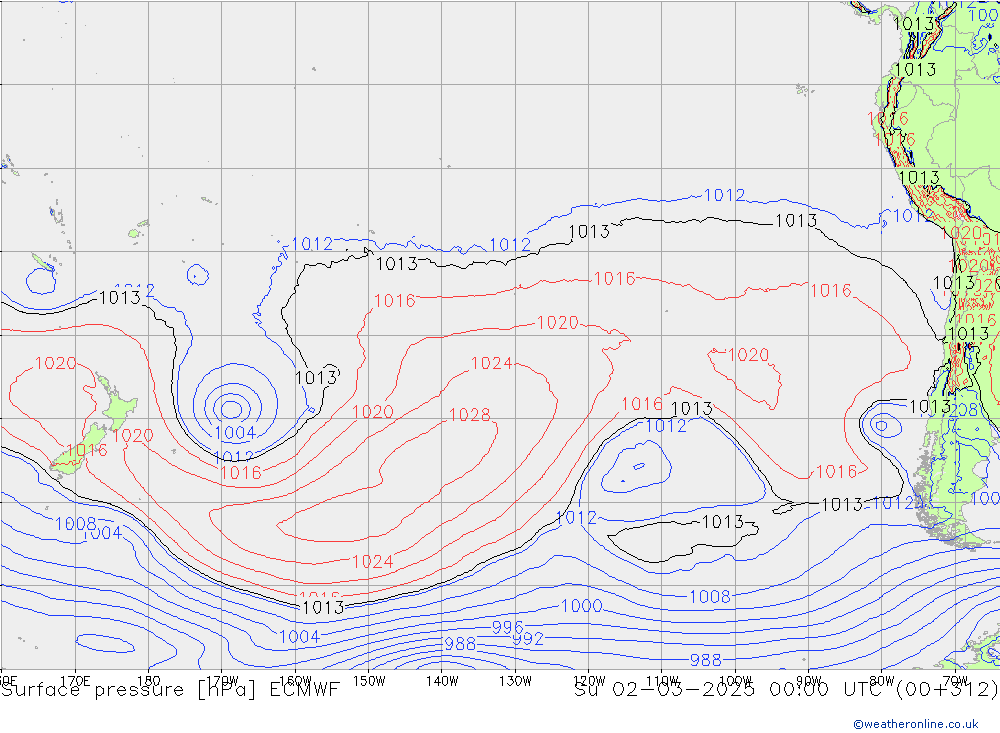Click the 1004 label inside the closed low

pos(235,433)
